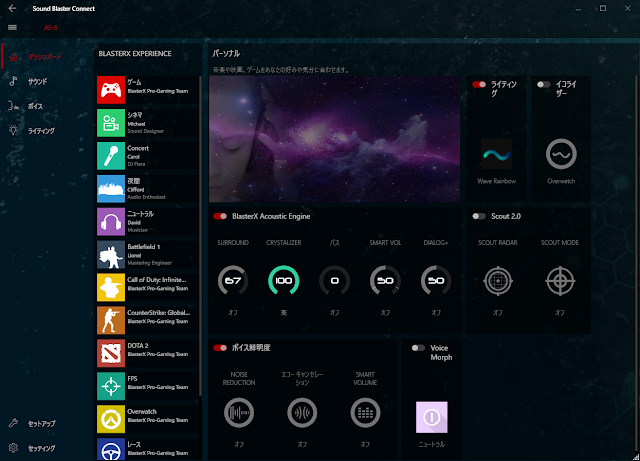Click the Scout Mode crosshair icon
The image size is (640, 461).
(560, 281)
